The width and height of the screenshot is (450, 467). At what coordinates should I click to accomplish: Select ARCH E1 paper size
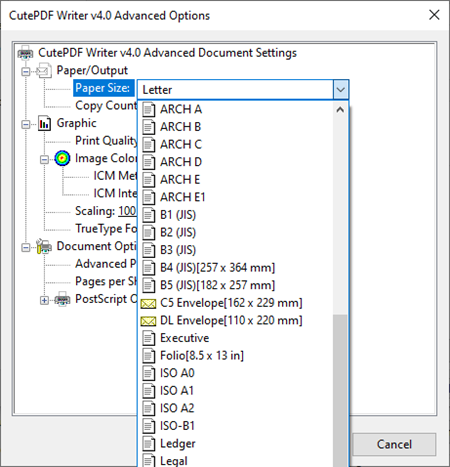pos(235,197)
